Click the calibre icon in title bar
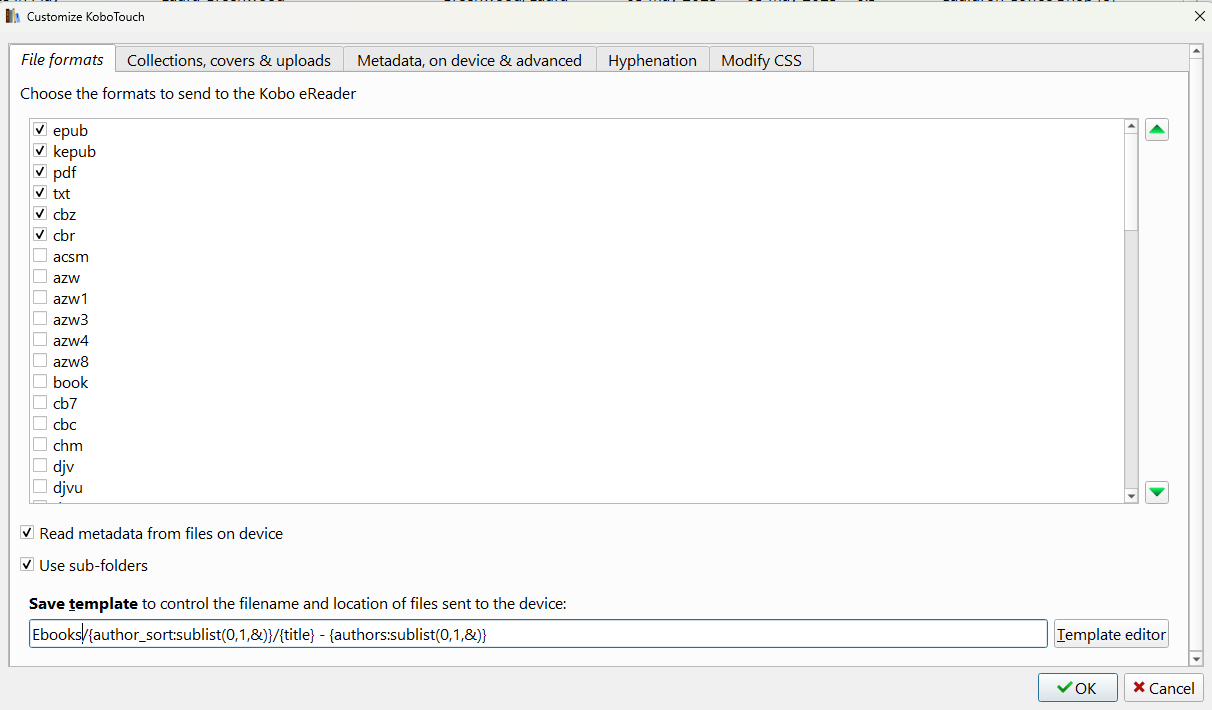The image size is (1212, 710). [13, 16]
